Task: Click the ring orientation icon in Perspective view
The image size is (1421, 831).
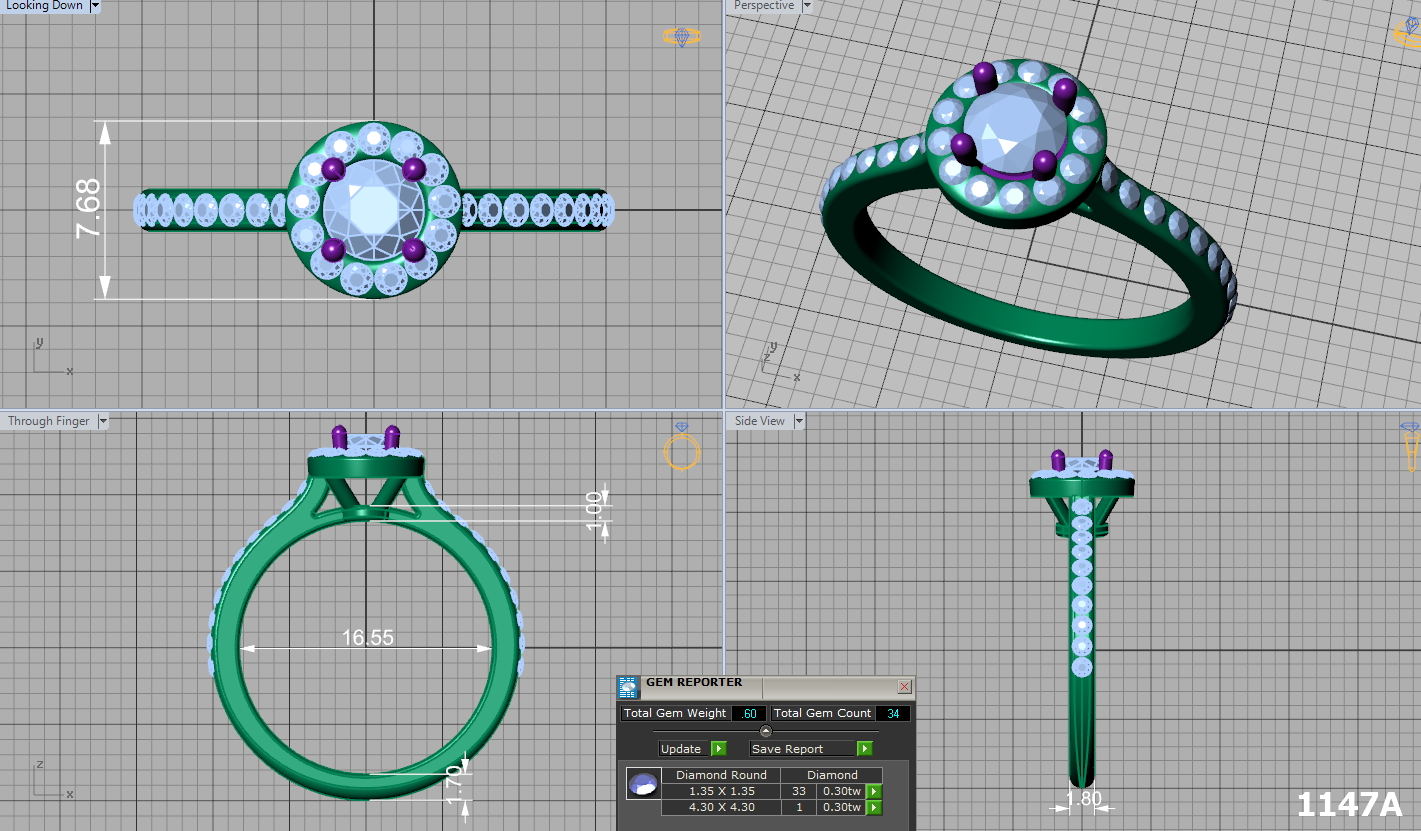Action: 1408,33
